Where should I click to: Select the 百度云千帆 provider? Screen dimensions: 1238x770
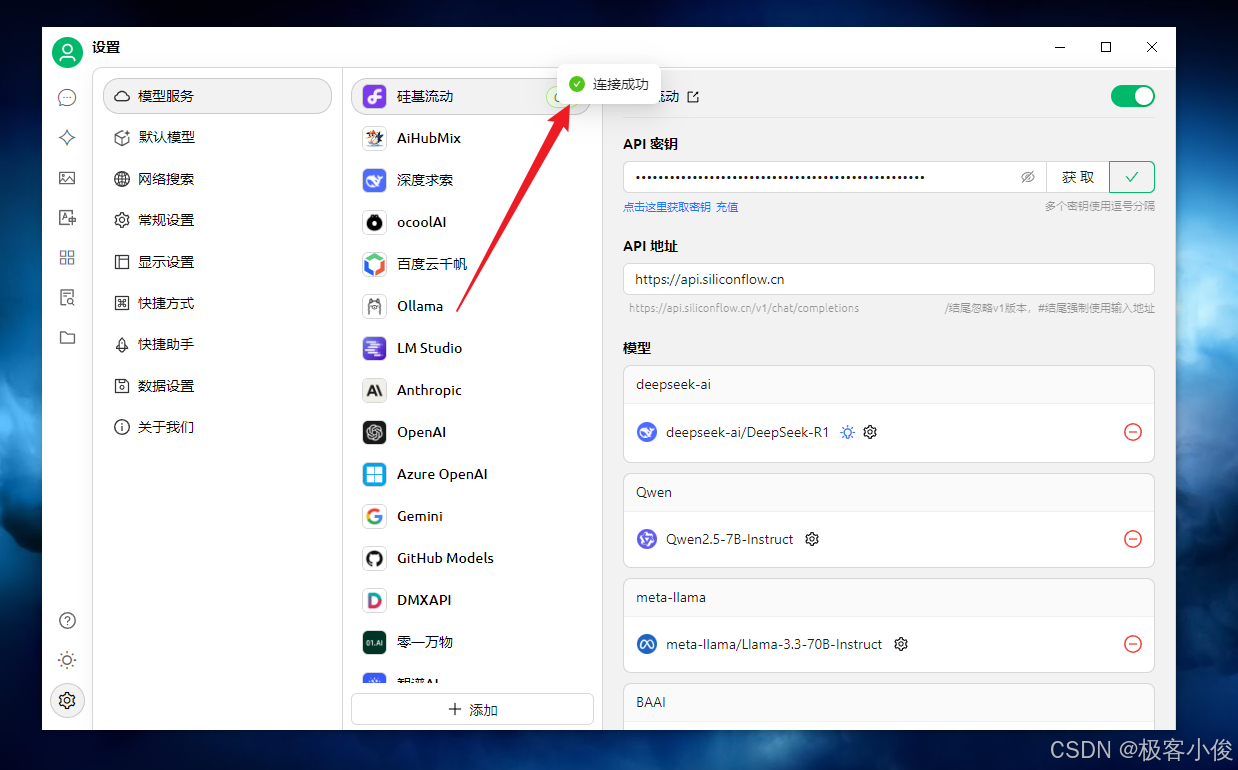(471, 264)
